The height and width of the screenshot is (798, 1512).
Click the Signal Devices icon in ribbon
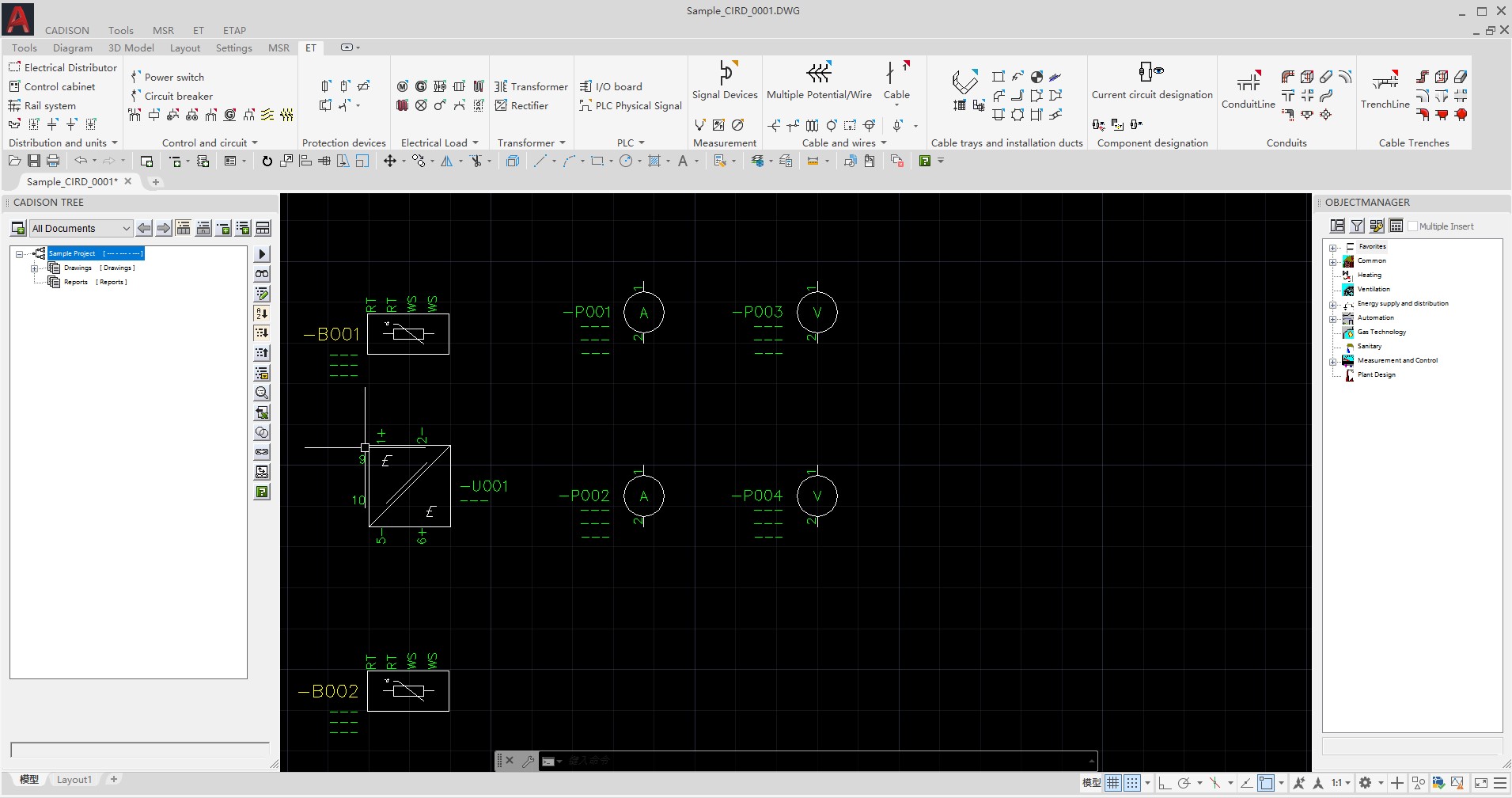tap(725, 74)
